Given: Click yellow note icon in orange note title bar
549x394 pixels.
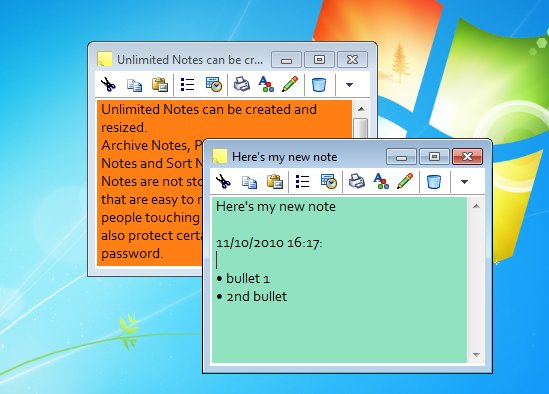Looking at the screenshot, I should tap(104, 59).
